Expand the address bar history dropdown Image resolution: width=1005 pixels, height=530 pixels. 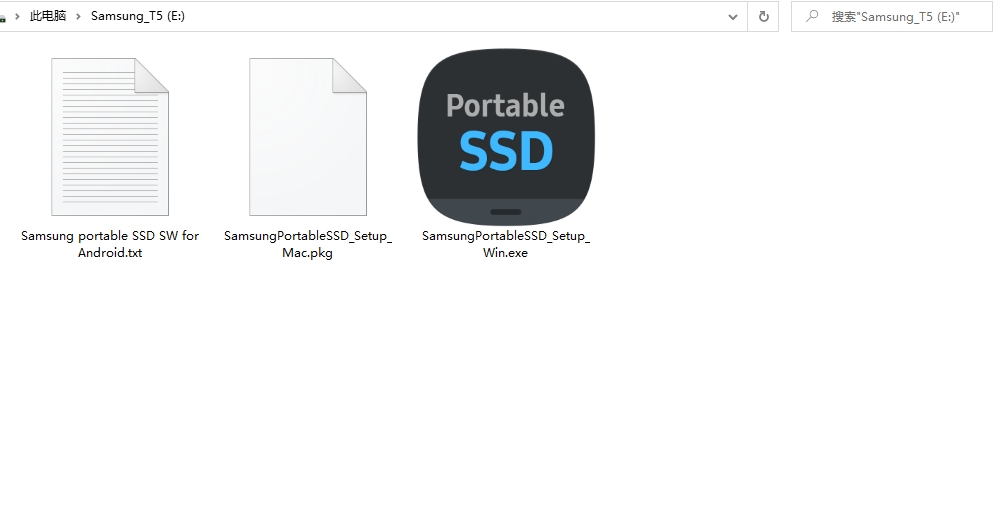(x=733, y=17)
